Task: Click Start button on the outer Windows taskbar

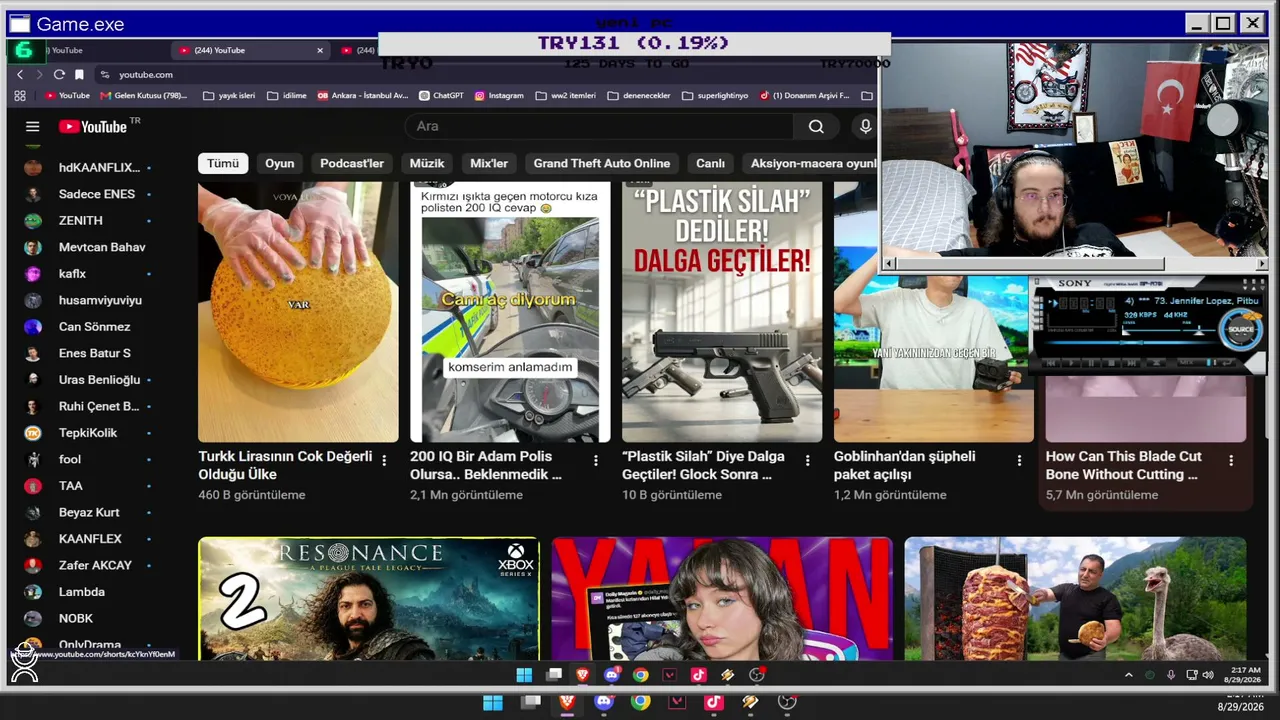Action: pyautogui.click(x=493, y=703)
